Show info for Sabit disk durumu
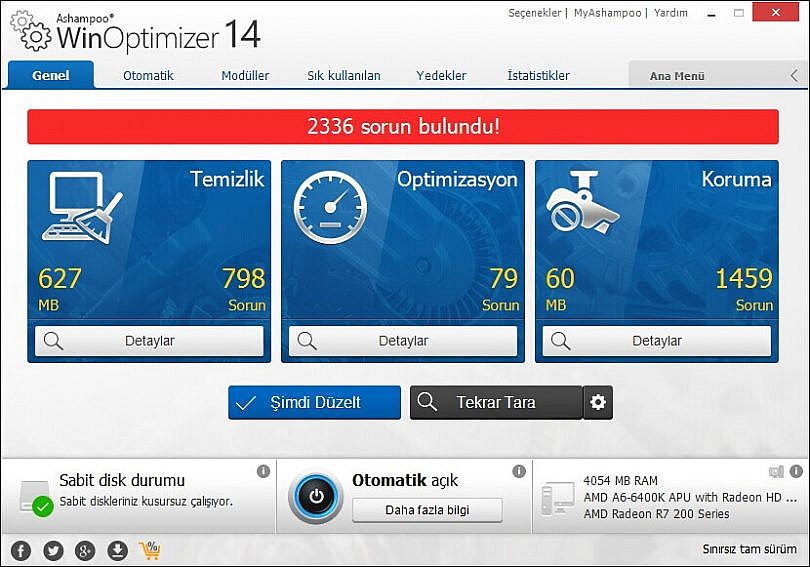Viewport: 810px width, 567px height. click(263, 471)
